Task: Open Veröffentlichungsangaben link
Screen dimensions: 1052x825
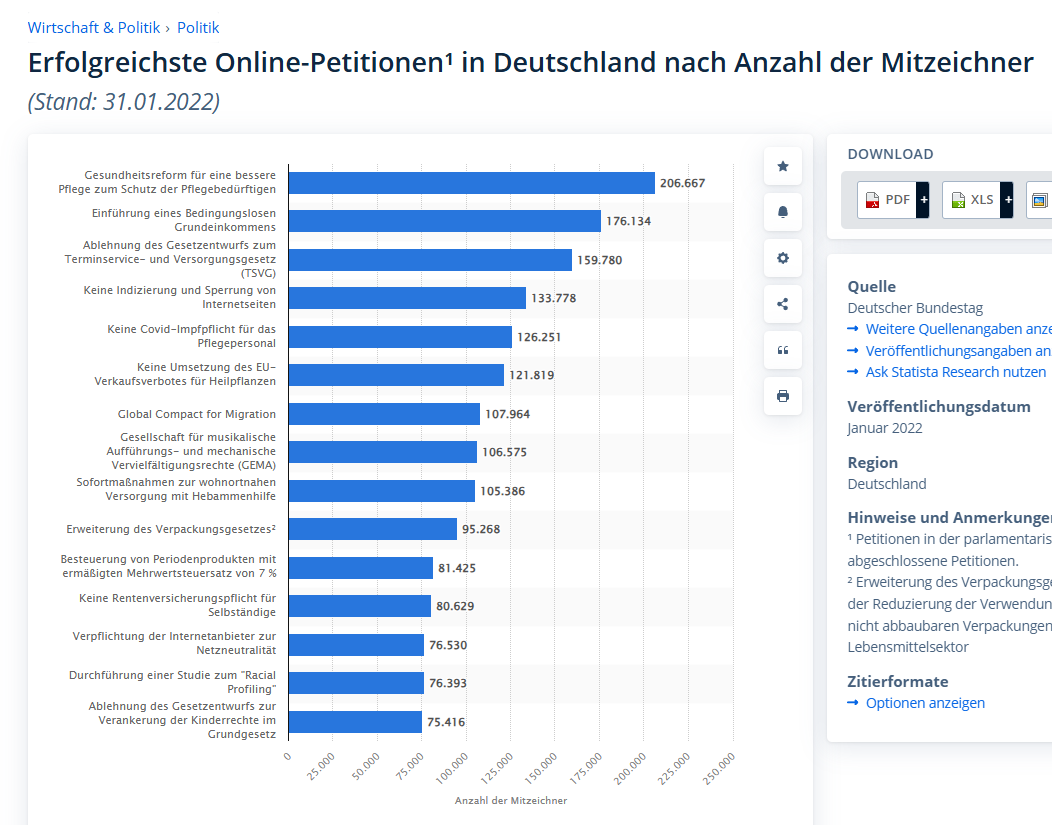Action: [x=958, y=351]
